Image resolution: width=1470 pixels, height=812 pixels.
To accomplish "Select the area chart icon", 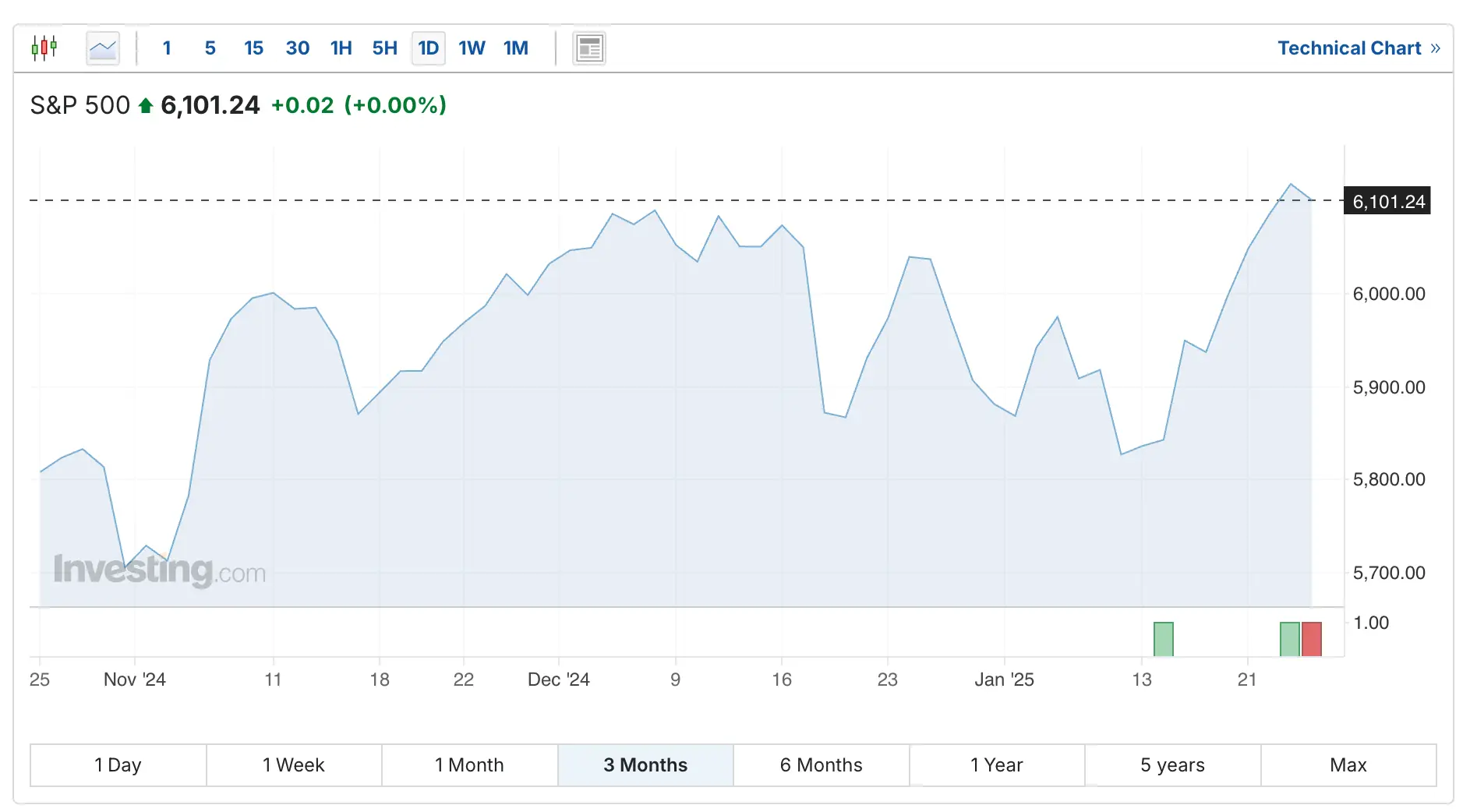I will tap(102, 48).
